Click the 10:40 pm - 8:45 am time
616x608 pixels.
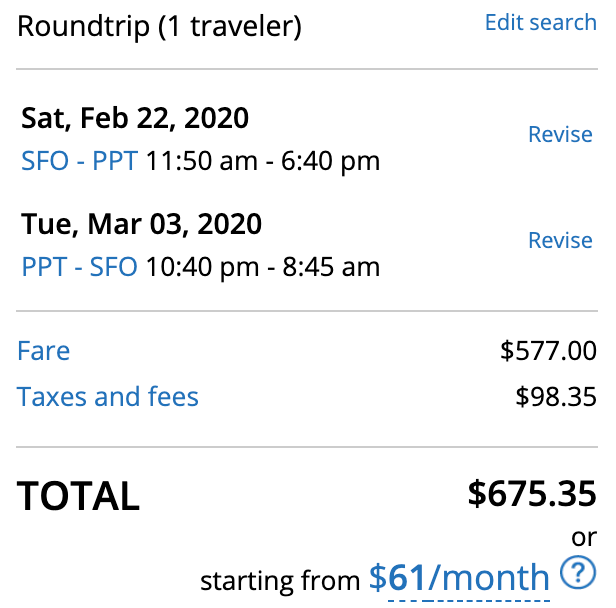[x=263, y=267]
